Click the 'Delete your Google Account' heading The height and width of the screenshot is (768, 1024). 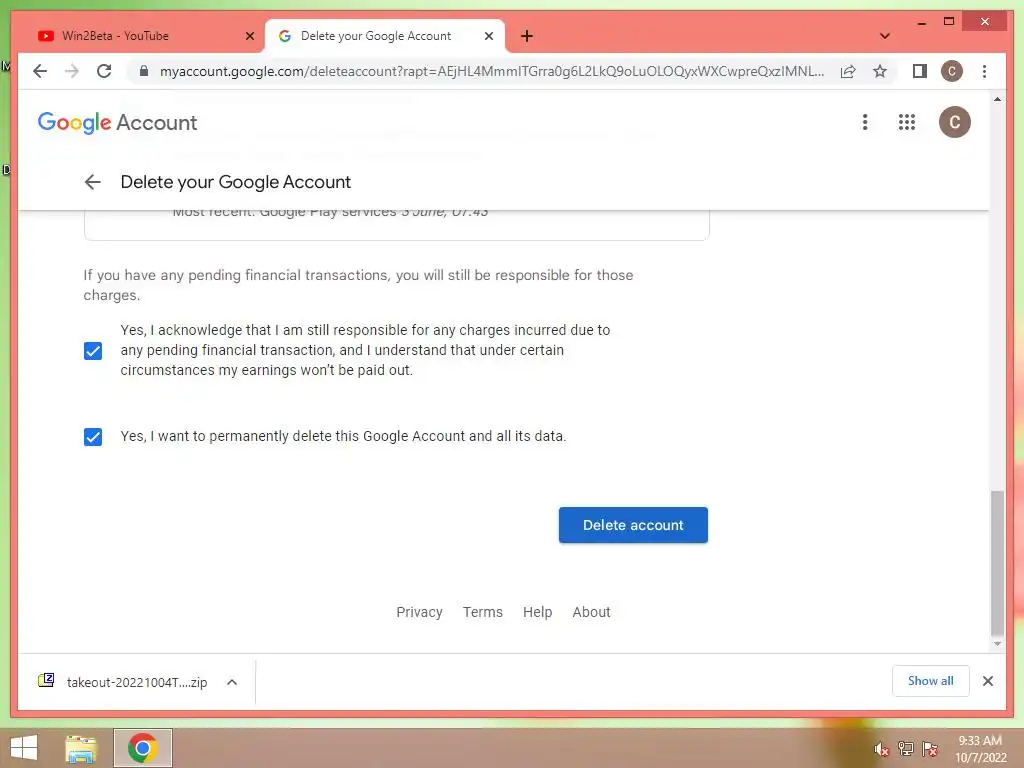pos(236,182)
